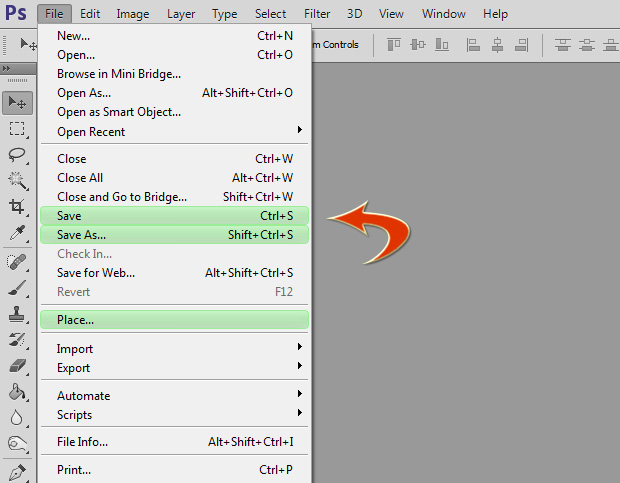Screen dimensions: 620x483
Task: Select the Crop tool
Action: click(x=17, y=207)
